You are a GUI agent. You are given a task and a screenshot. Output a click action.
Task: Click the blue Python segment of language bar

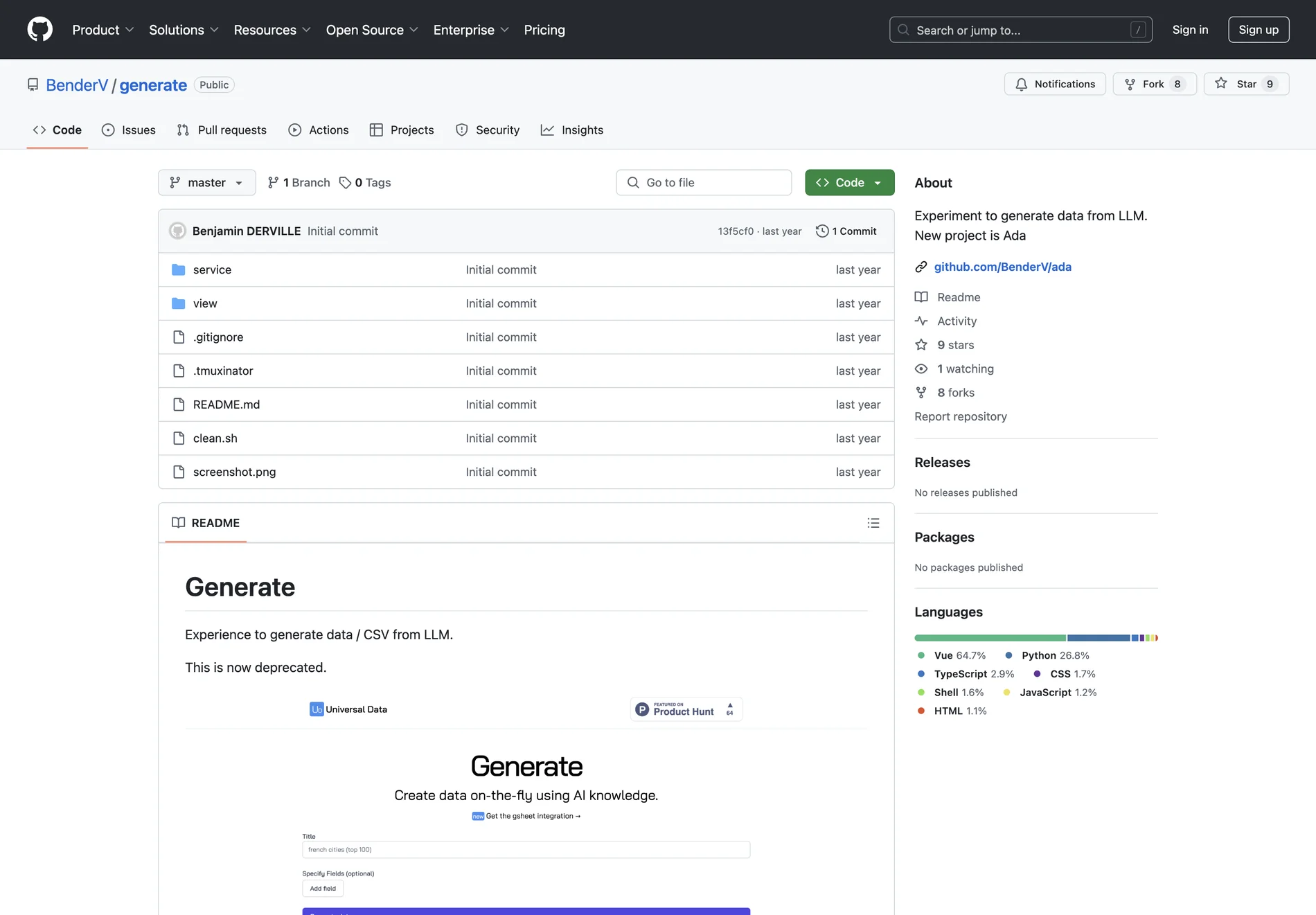[x=1099, y=638]
